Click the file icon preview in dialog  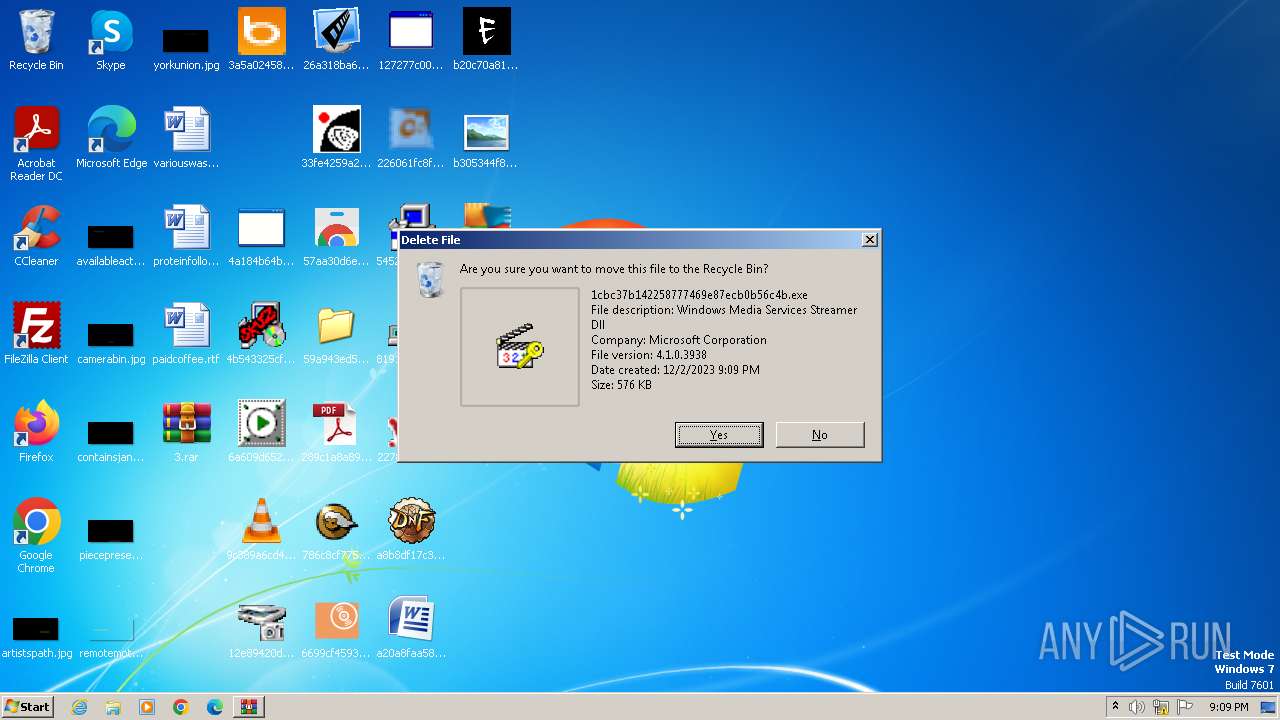tap(520, 347)
